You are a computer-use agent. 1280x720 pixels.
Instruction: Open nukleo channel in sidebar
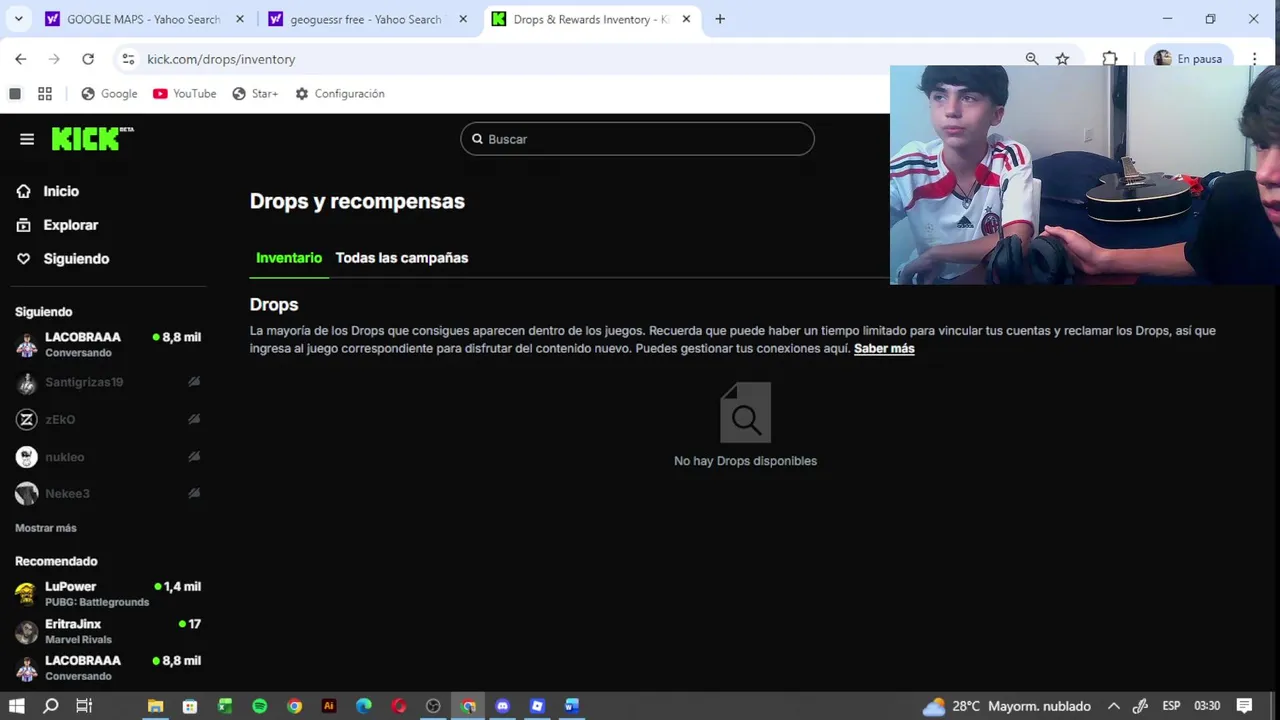pyautogui.click(x=108, y=457)
